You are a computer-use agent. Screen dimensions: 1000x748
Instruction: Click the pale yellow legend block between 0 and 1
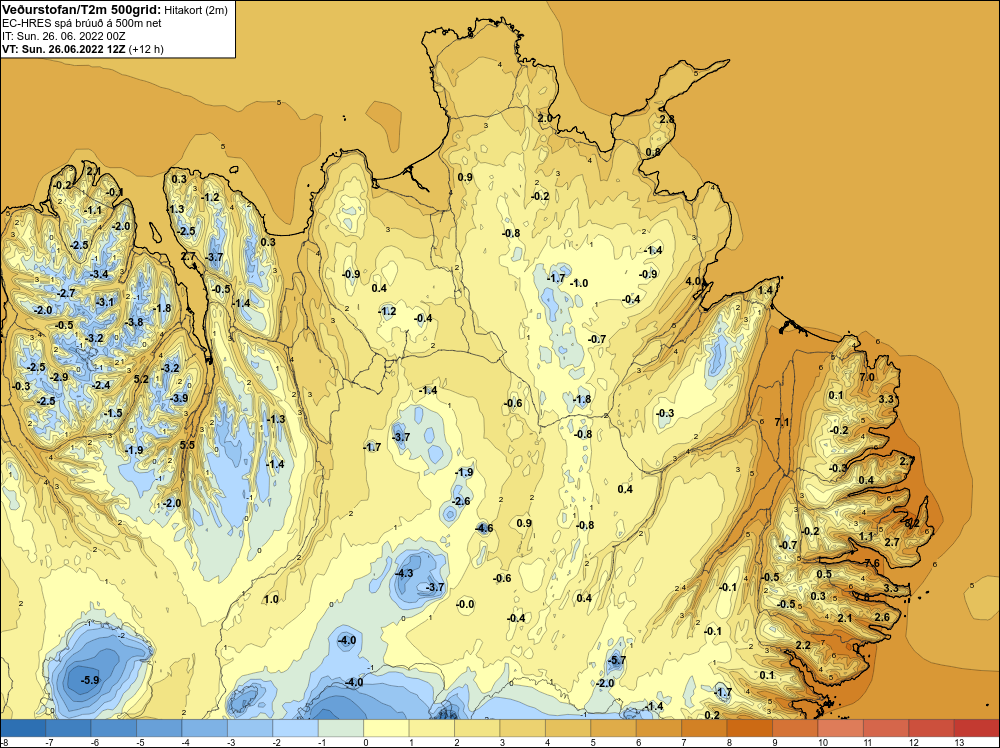[386, 728]
